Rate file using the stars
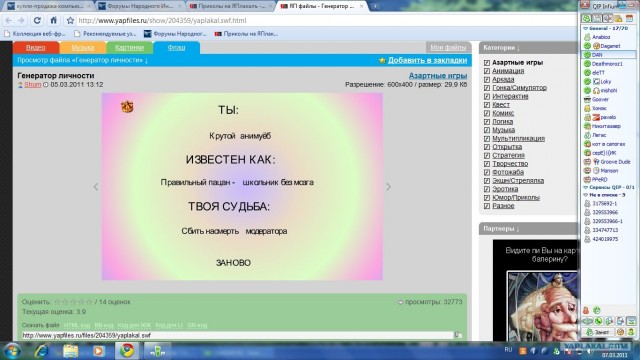The width and height of the screenshot is (640, 360). click(73, 302)
